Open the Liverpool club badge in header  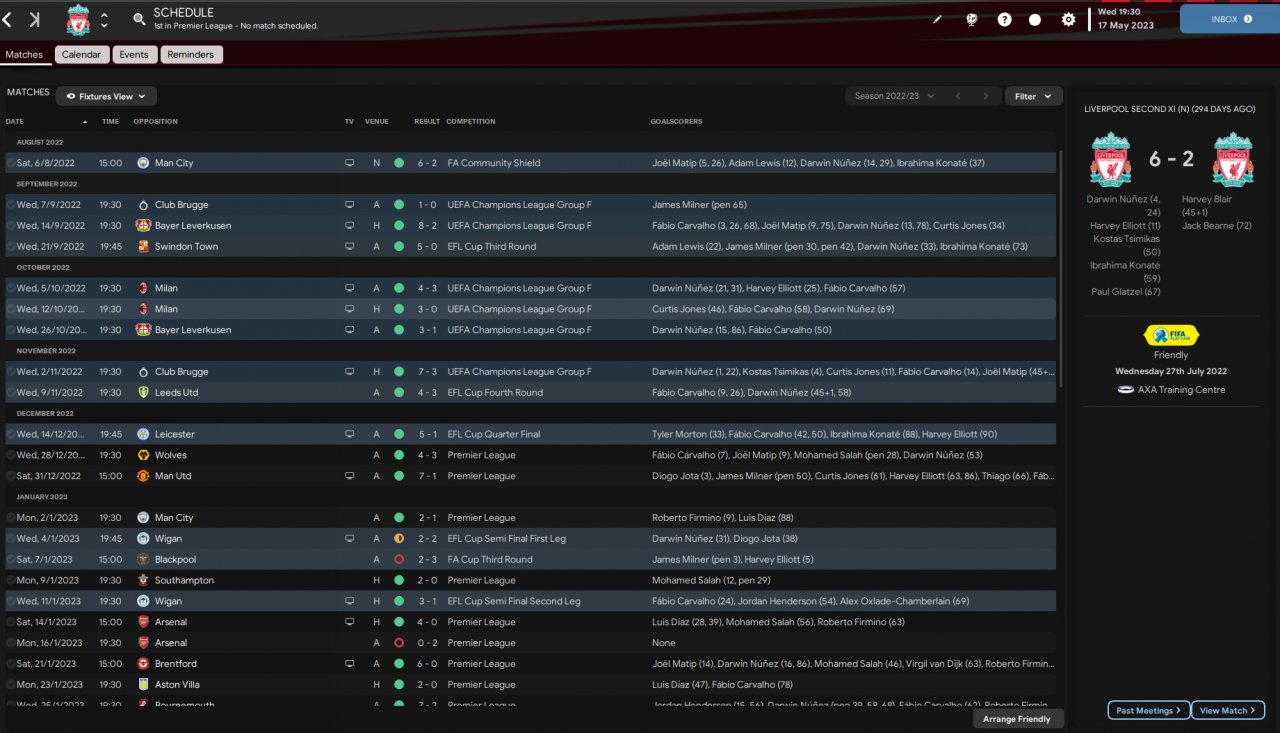click(x=78, y=19)
